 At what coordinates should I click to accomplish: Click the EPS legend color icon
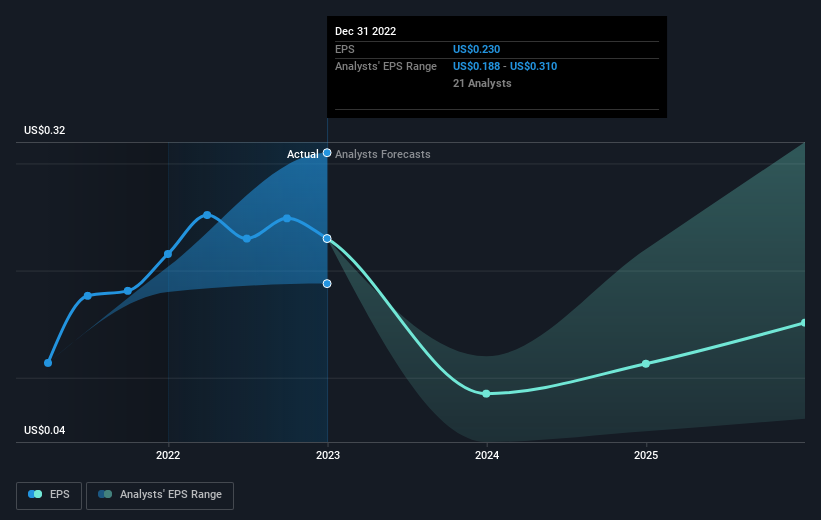(x=35, y=494)
